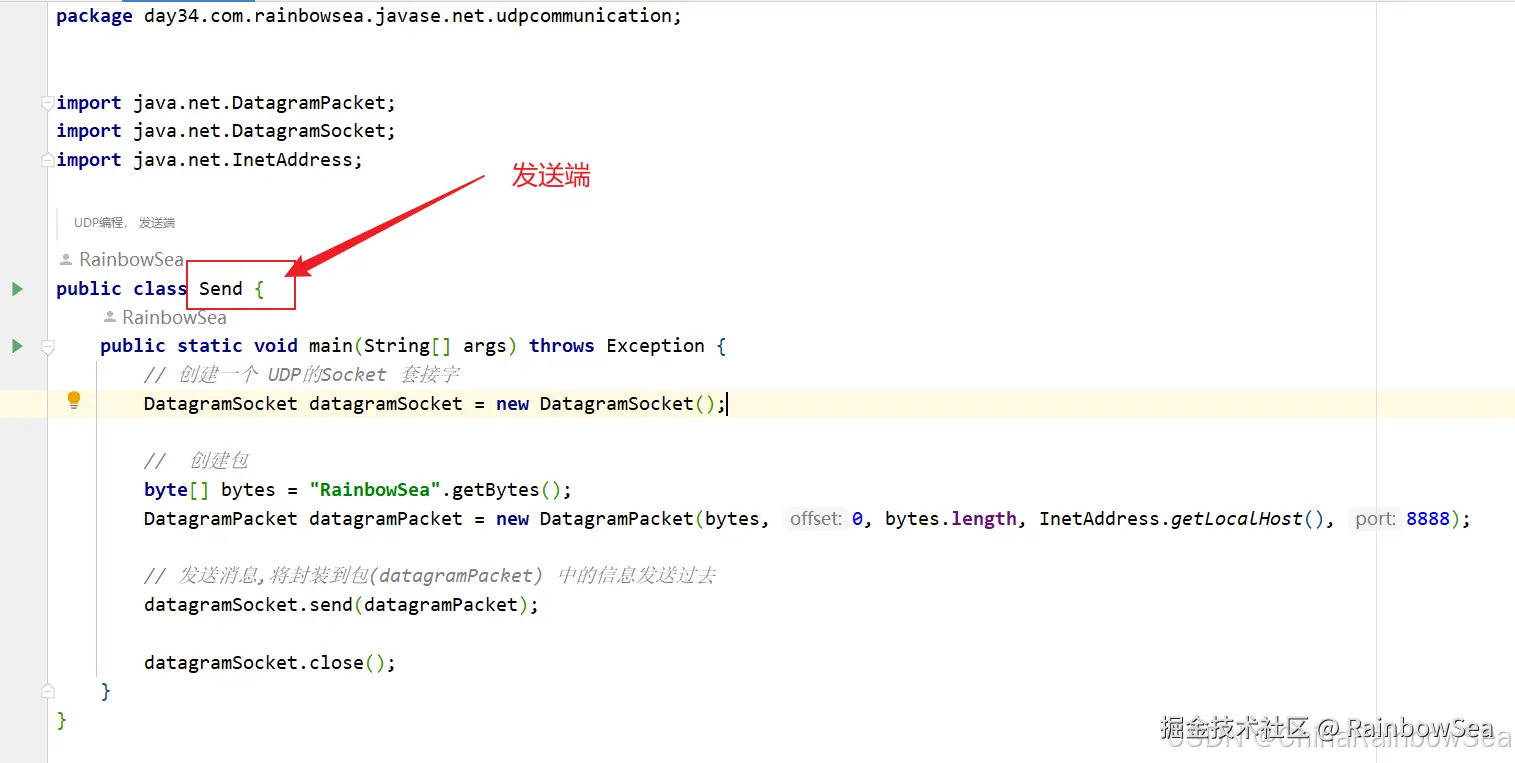Click the 'getBytes' method call
The width and height of the screenshot is (1515, 763).
[x=496, y=490]
